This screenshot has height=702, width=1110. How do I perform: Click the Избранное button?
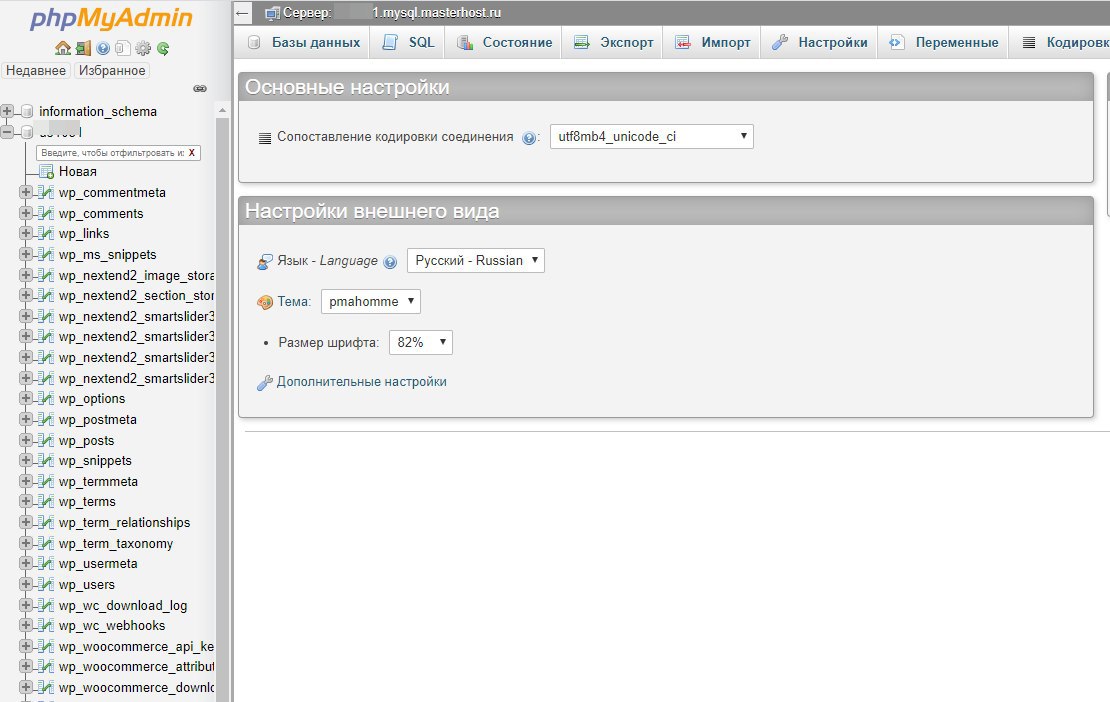tap(112, 70)
